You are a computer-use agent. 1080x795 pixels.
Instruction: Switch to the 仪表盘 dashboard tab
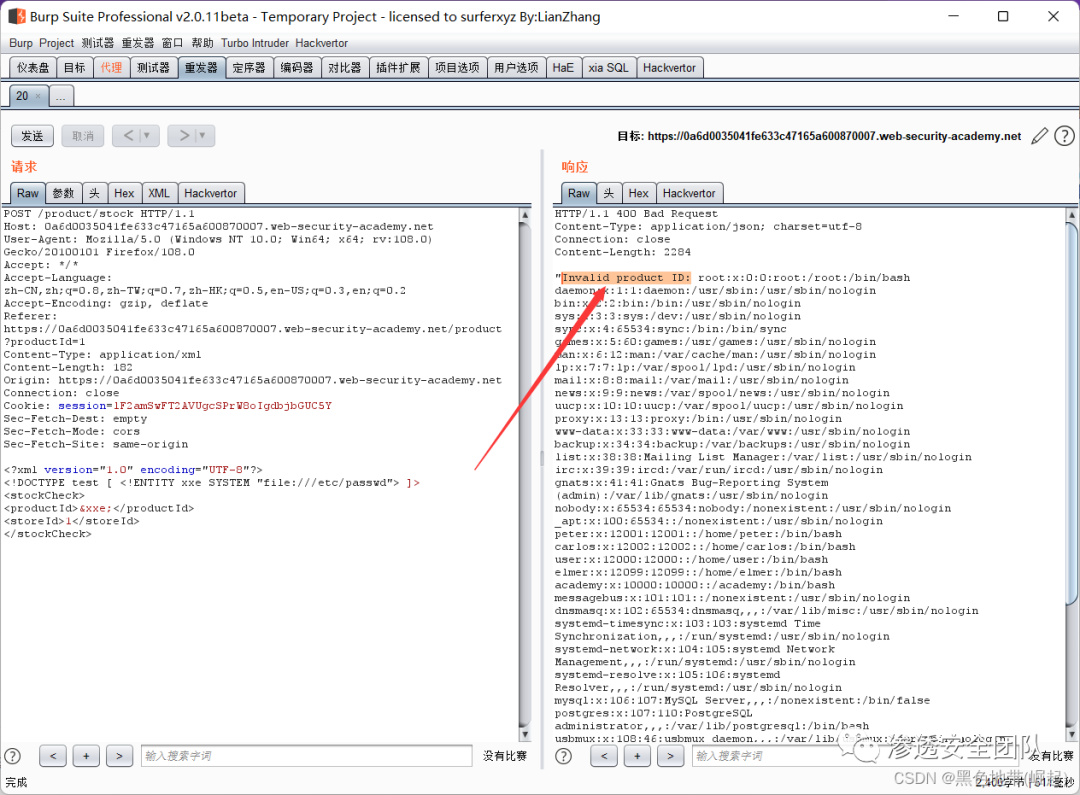click(33, 68)
